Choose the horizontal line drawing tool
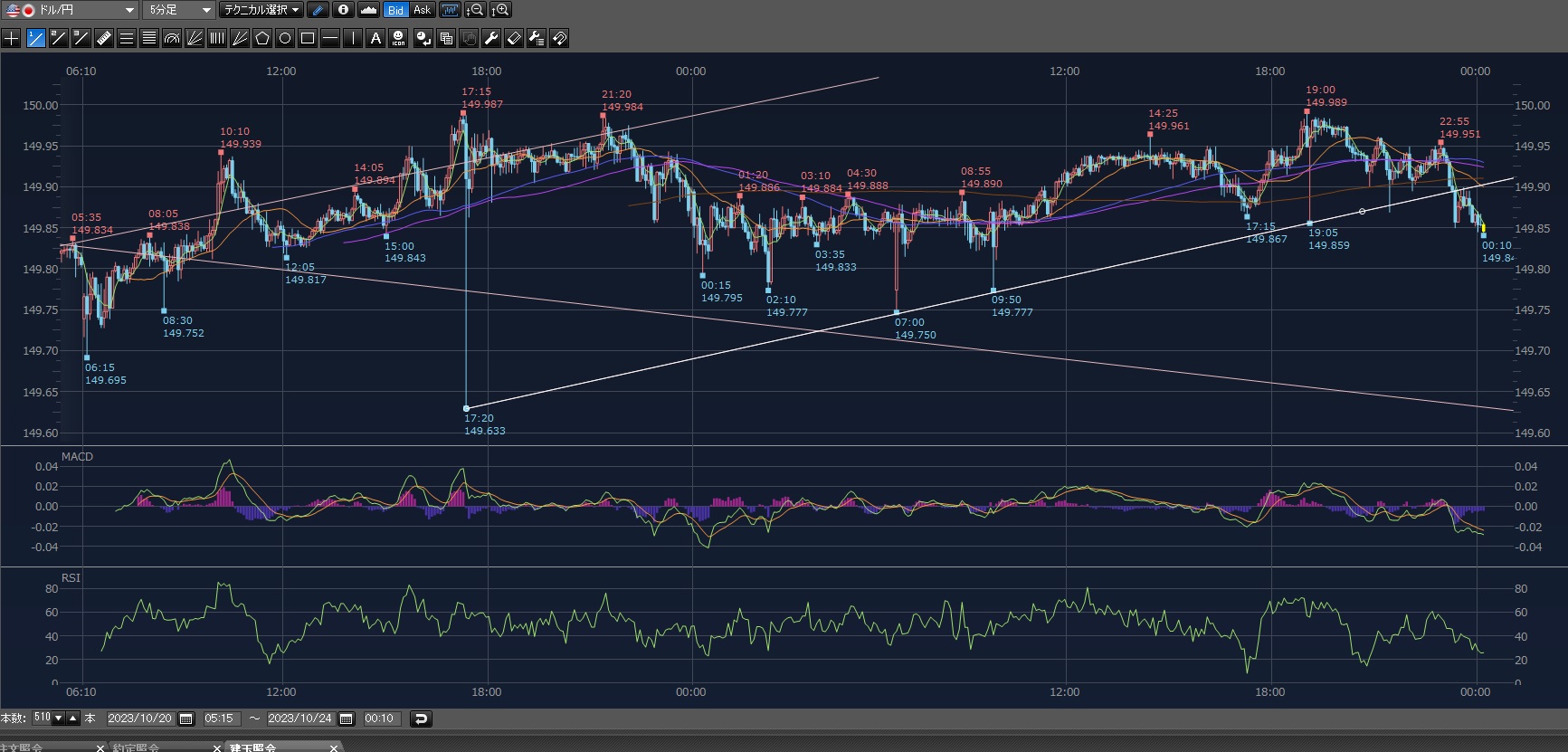Image resolution: width=1568 pixels, height=752 pixels. pos(330,38)
